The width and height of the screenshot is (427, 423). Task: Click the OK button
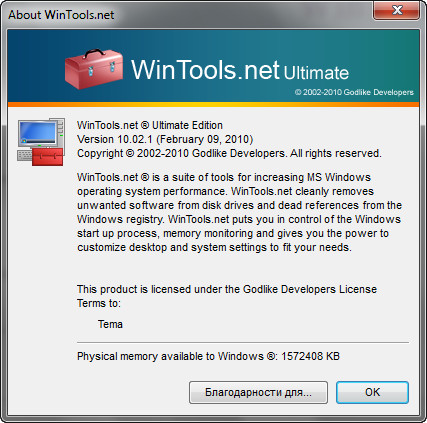(372, 392)
